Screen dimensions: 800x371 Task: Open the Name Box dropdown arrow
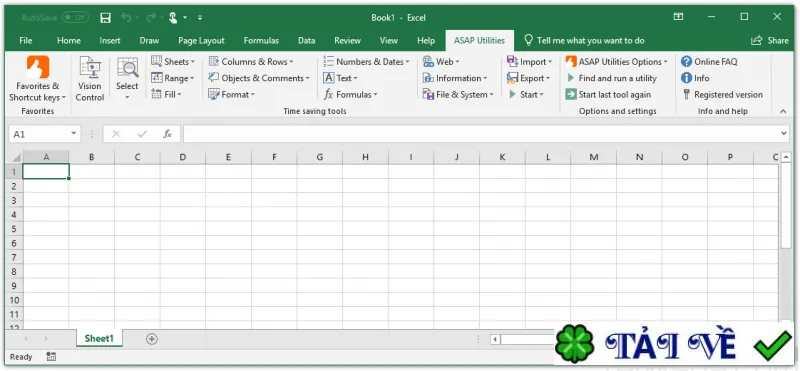tap(73, 134)
